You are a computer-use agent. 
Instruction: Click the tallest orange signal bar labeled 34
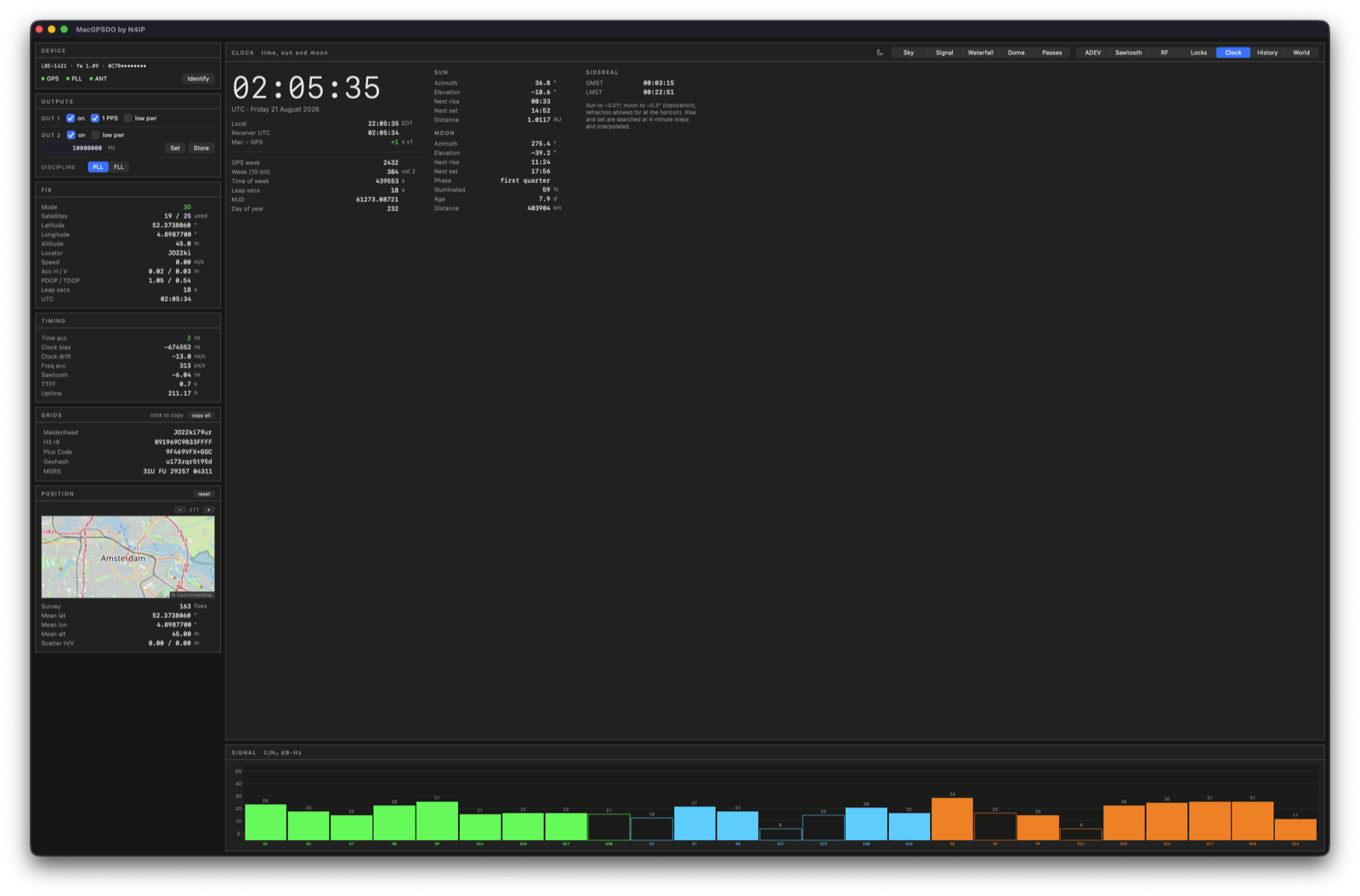[x=952, y=819]
